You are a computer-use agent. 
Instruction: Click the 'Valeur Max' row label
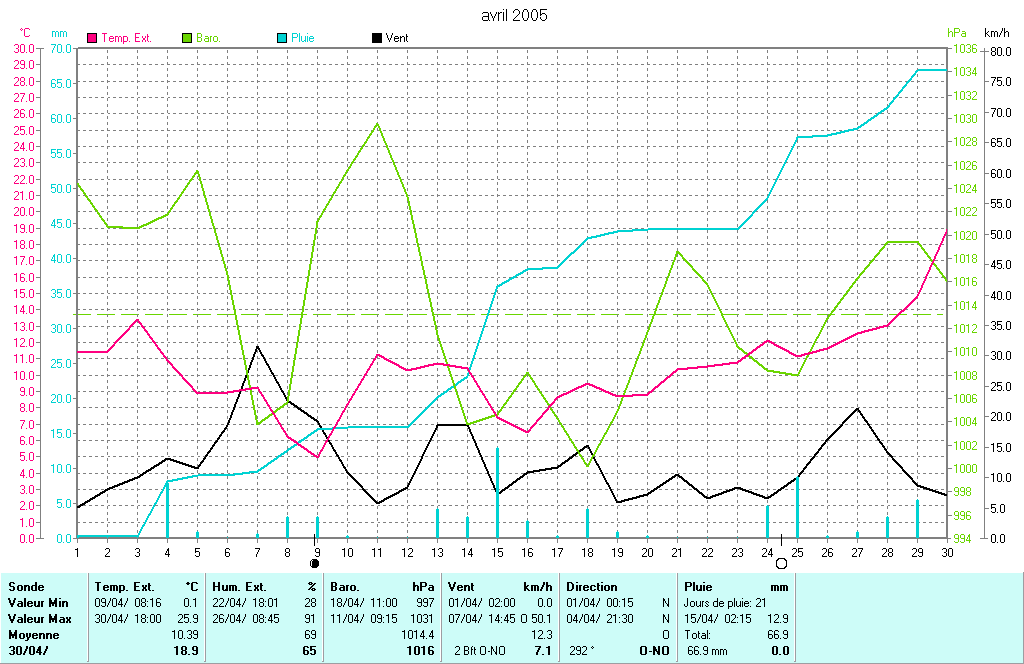pos(38,619)
